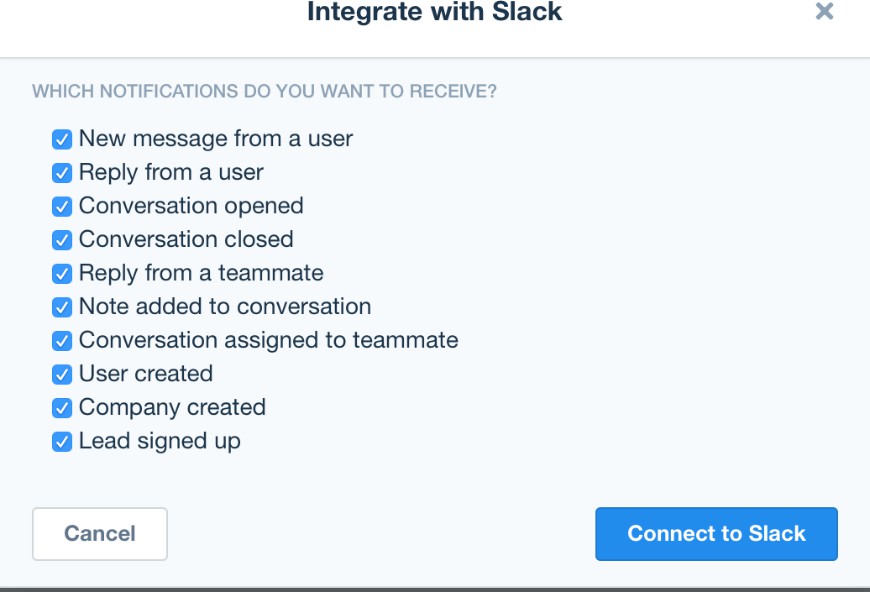Image resolution: width=870 pixels, height=592 pixels.
Task: Click the Company created label text
Action: tap(172, 407)
